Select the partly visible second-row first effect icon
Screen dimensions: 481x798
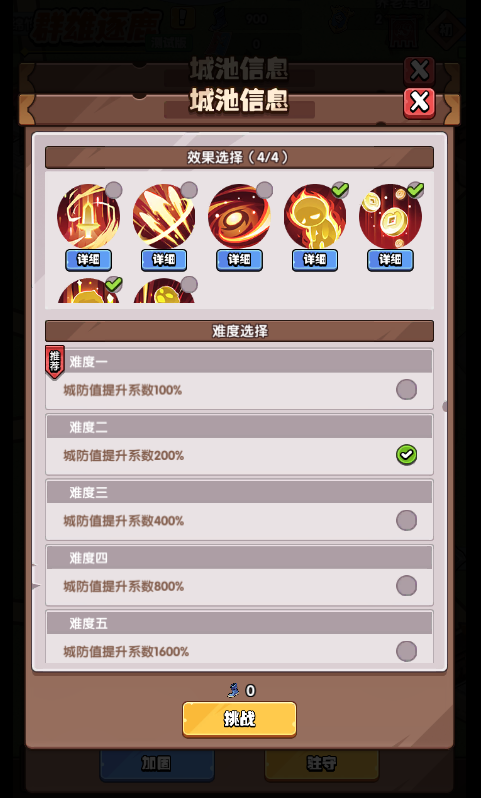coord(89,291)
